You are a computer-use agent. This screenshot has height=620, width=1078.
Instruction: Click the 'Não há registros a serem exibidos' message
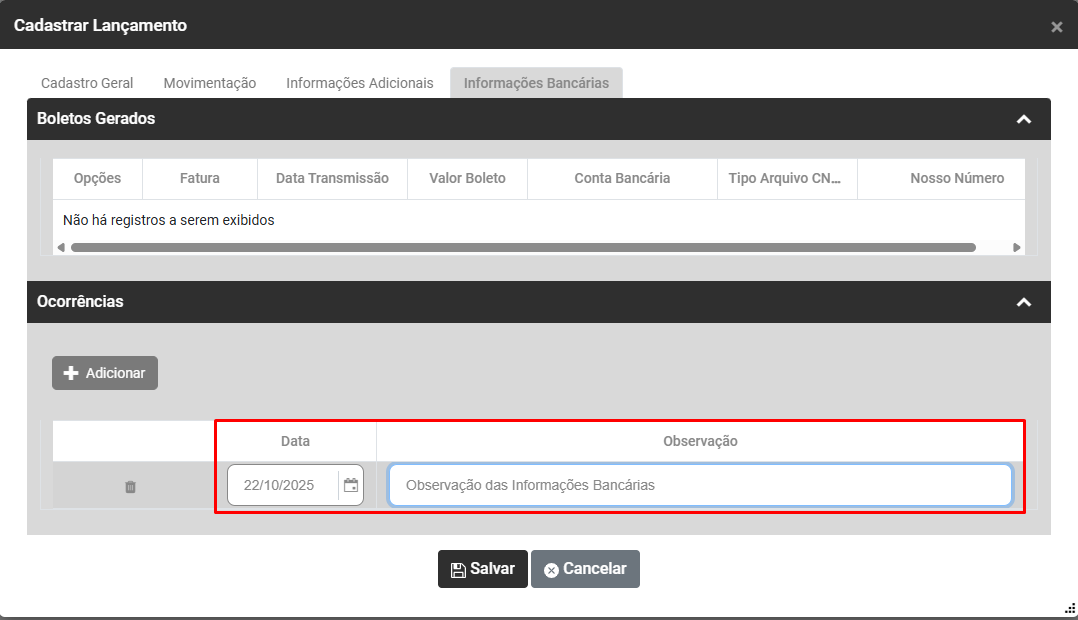coord(168,221)
